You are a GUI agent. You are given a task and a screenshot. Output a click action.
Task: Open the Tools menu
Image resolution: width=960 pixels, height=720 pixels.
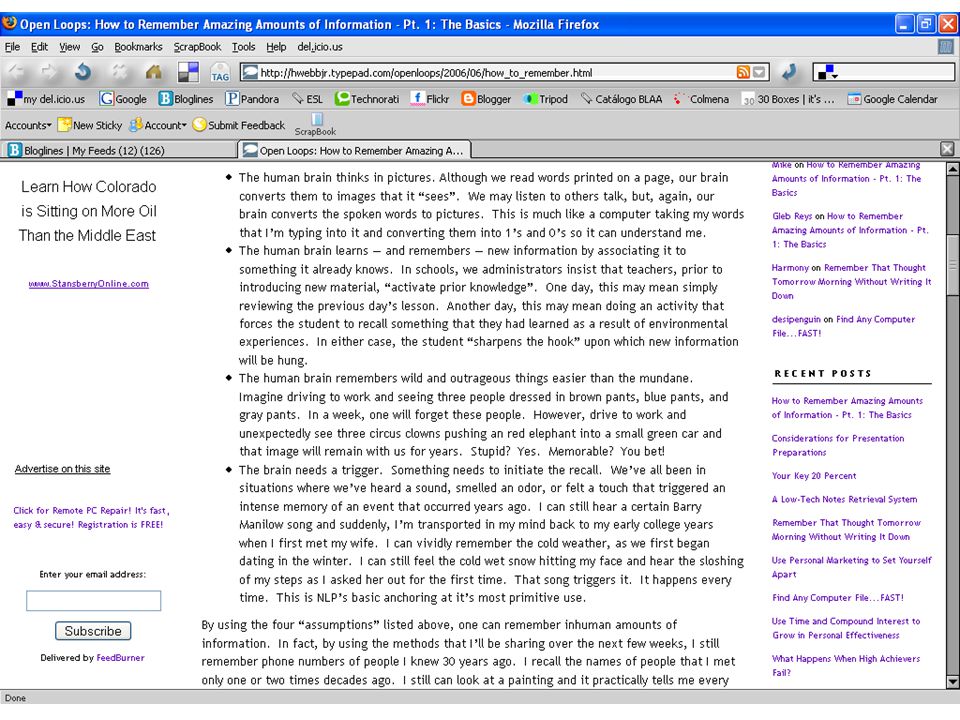(x=243, y=47)
